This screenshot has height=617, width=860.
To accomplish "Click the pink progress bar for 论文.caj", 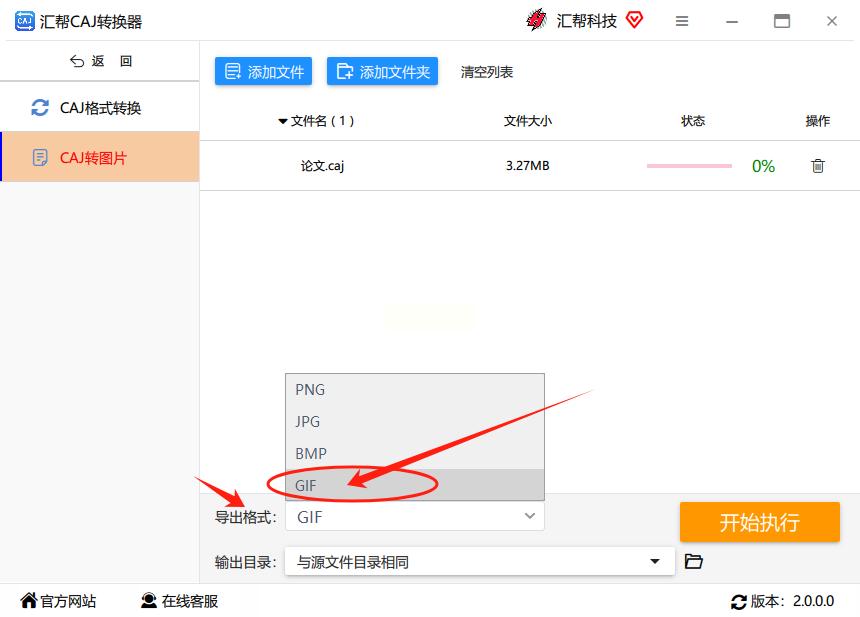I will (x=689, y=166).
